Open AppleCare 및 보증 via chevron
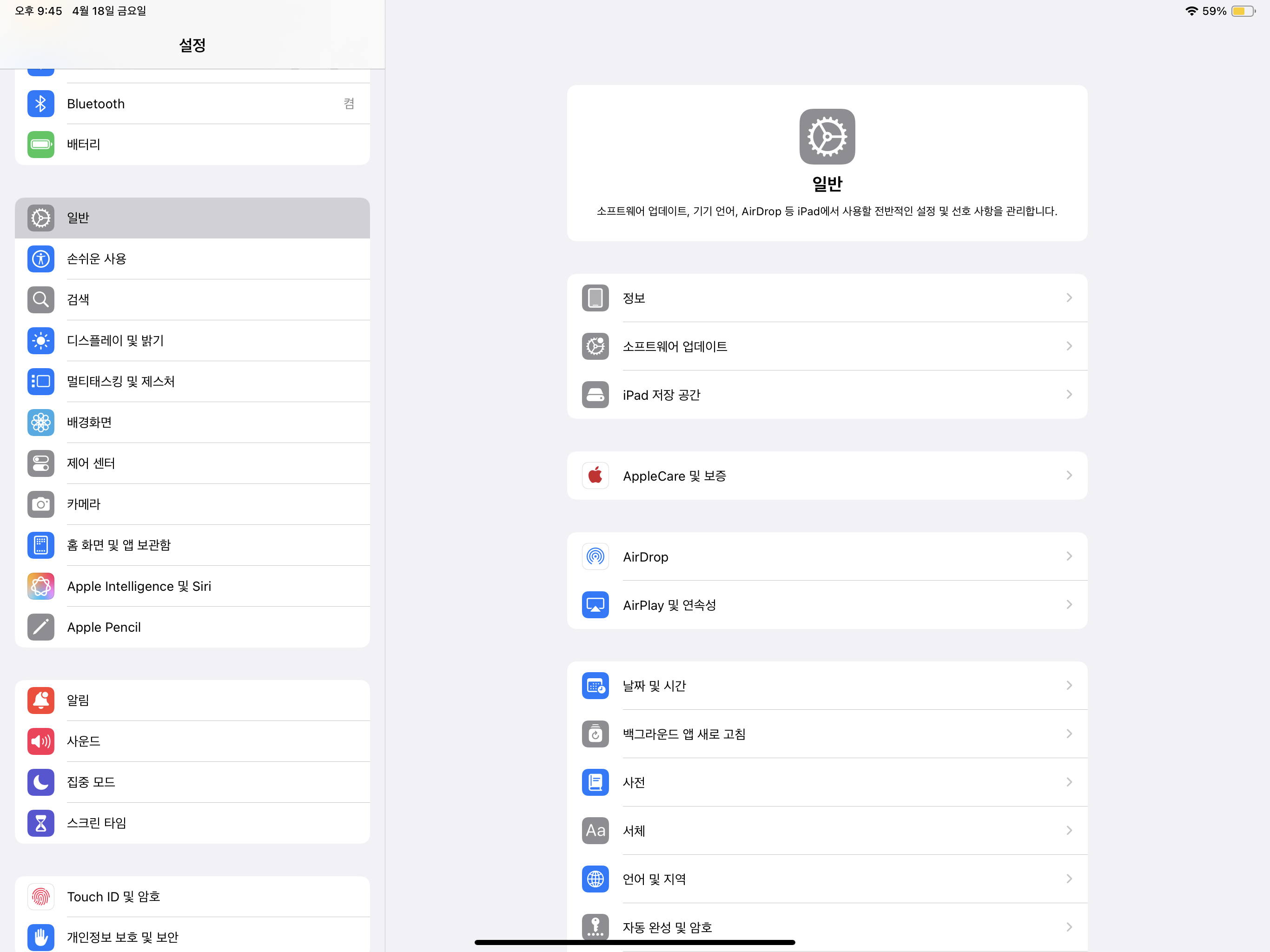1270x952 pixels. click(1069, 475)
